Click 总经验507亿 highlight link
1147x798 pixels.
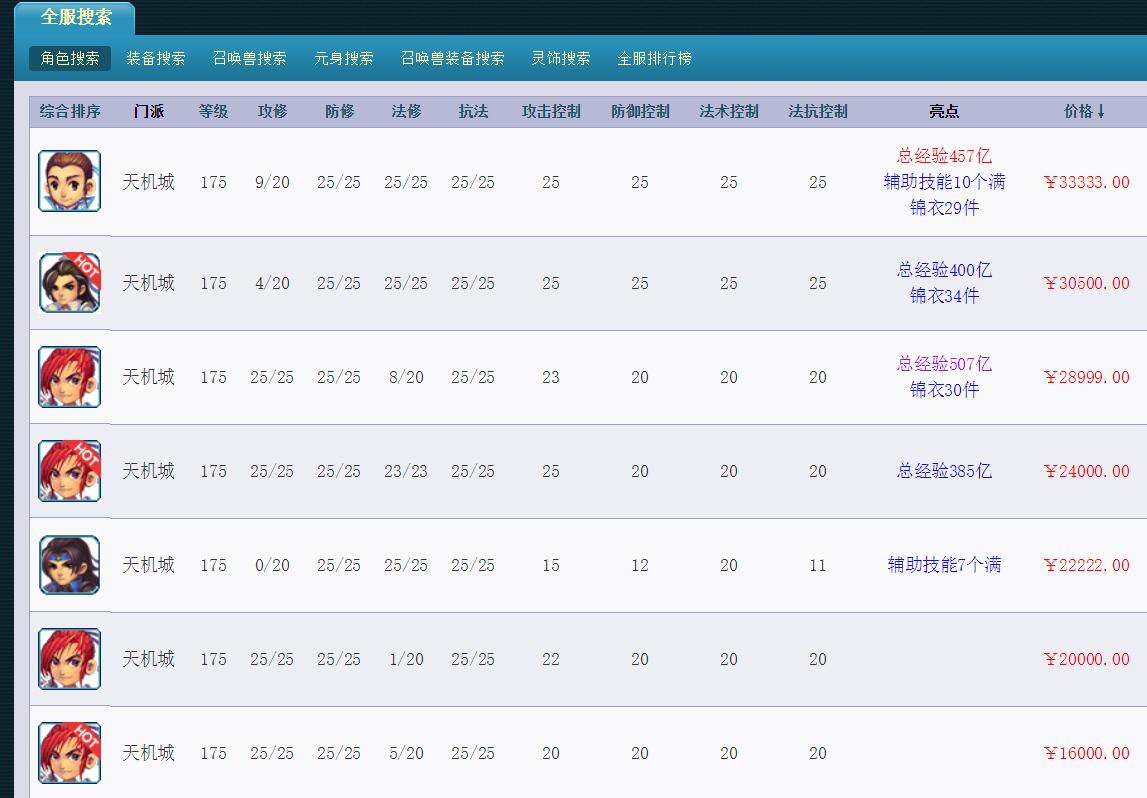point(944,364)
